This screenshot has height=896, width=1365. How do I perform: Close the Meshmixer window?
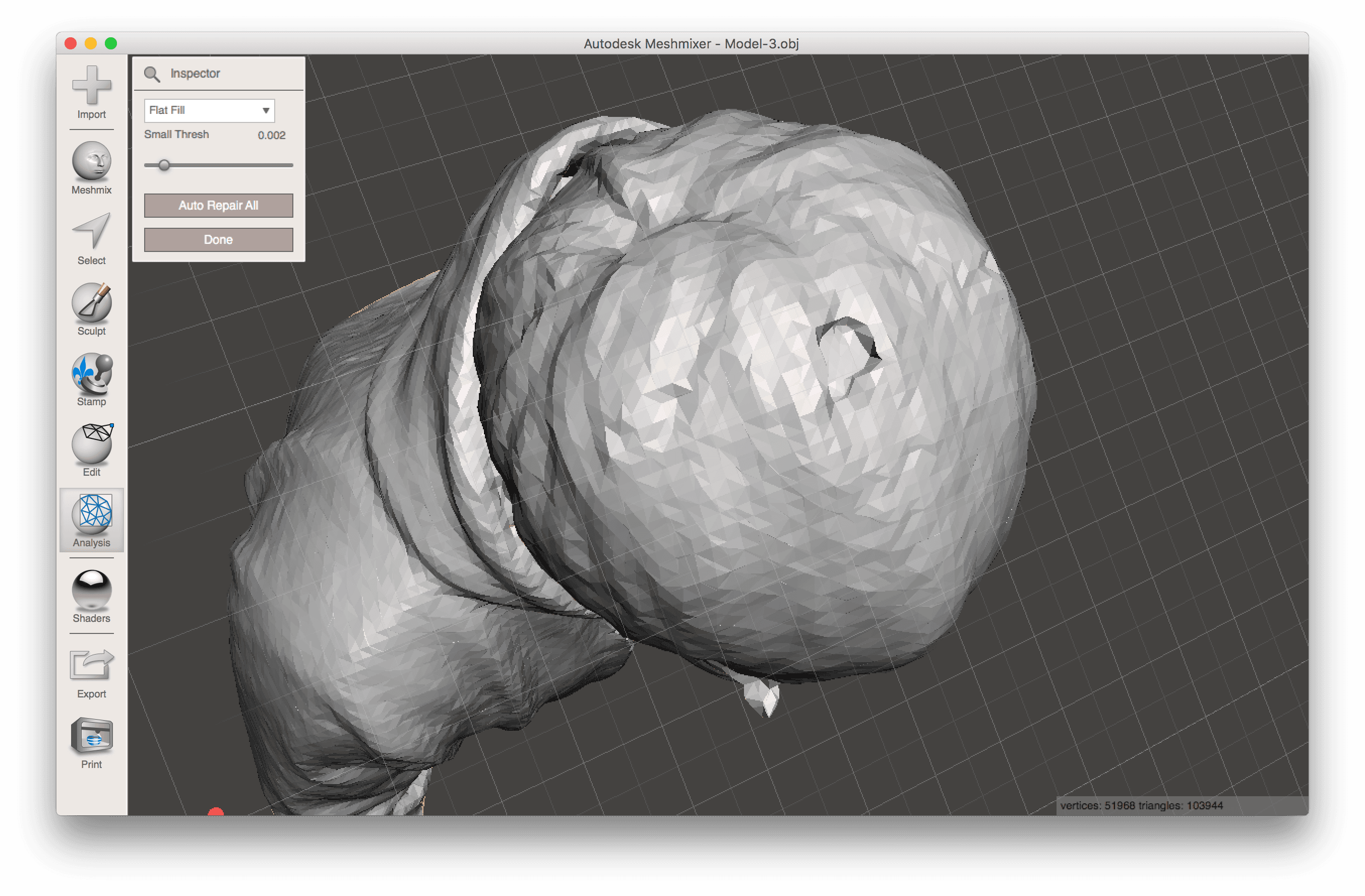coord(71,43)
